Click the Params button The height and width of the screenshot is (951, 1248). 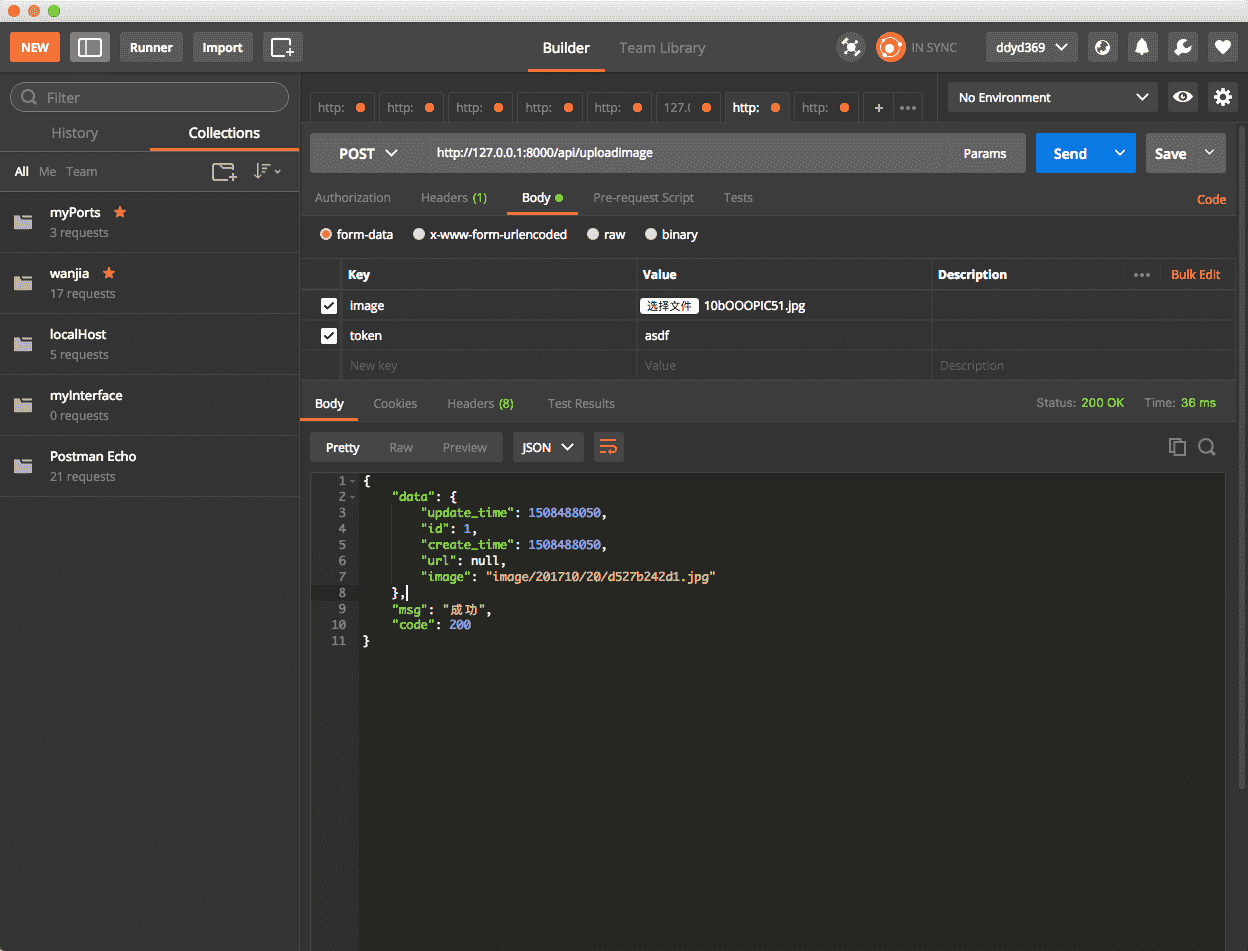click(x=985, y=153)
